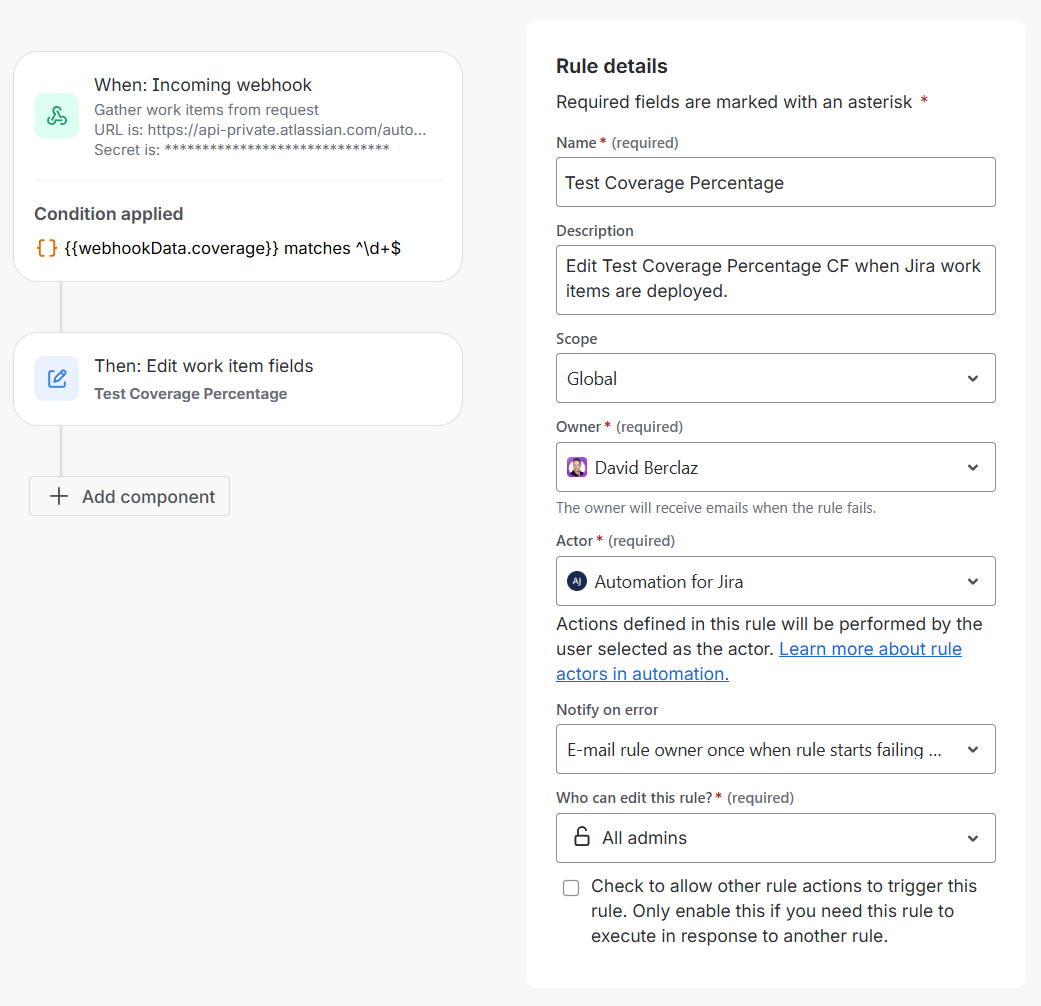Click the webhook trigger icon
The width and height of the screenshot is (1041, 1006).
click(x=57, y=115)
